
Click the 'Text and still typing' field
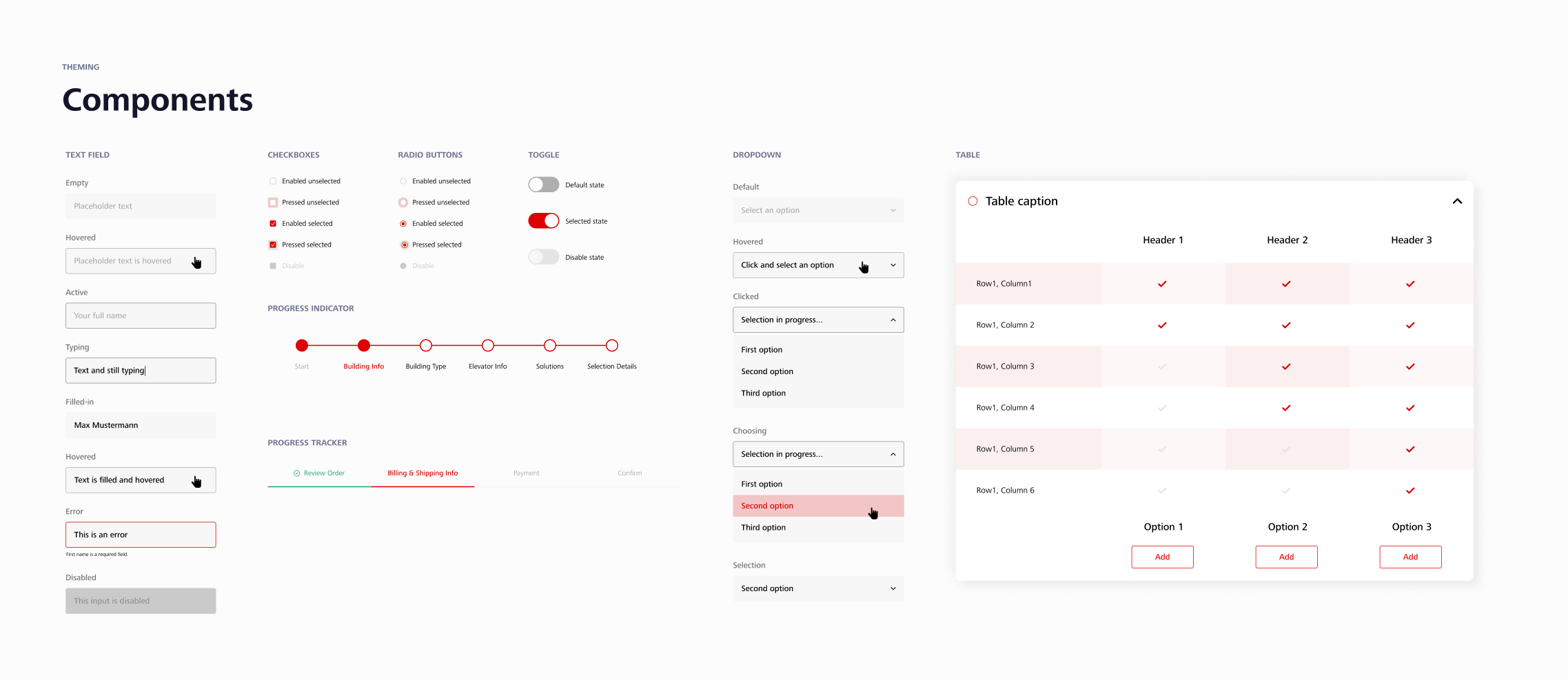pos(141,371)
